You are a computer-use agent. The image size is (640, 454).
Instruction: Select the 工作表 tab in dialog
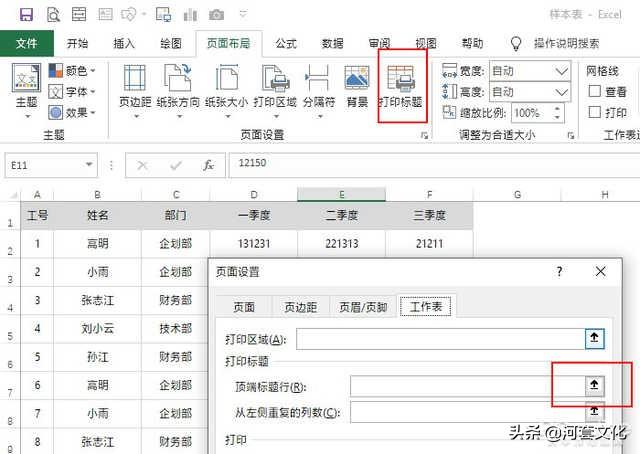(x=426, y=306)
